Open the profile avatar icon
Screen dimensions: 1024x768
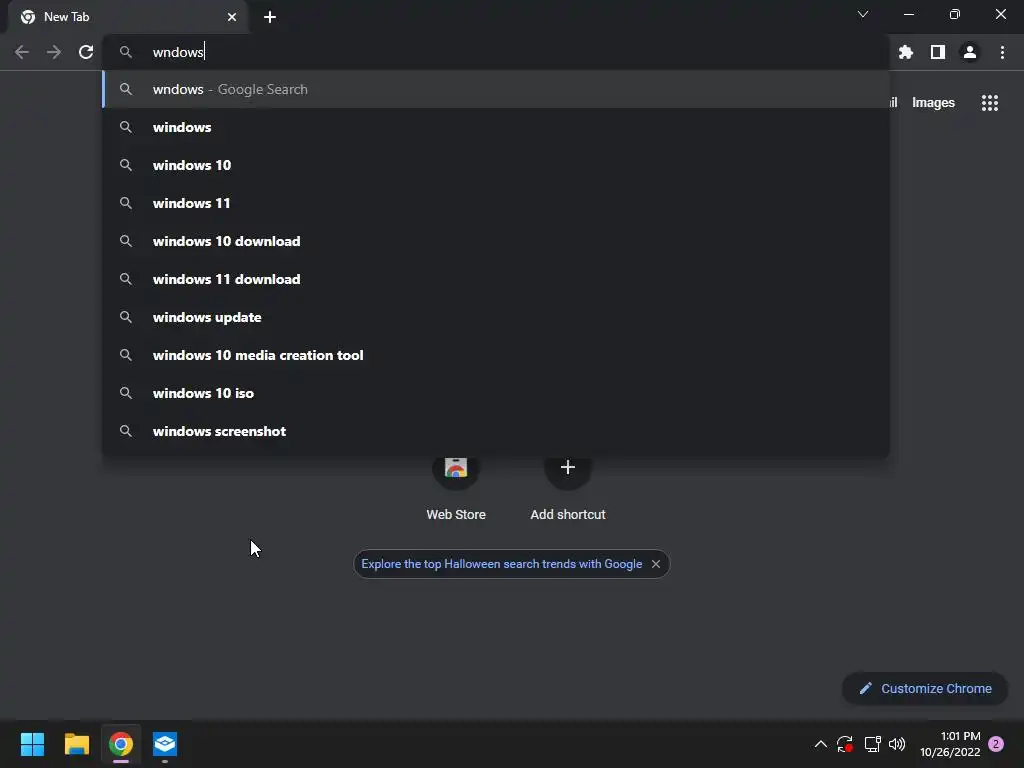[x=970, y=52]
